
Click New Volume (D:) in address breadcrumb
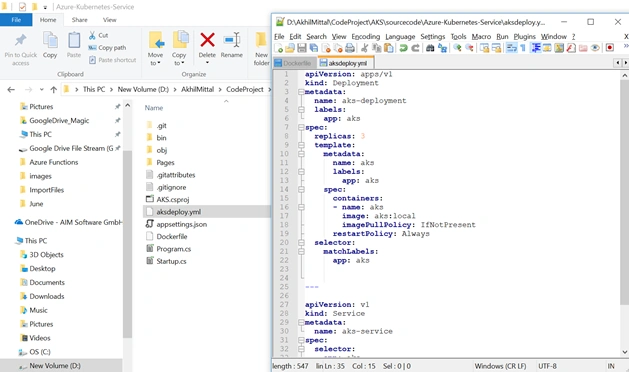[x=143, y=89]
